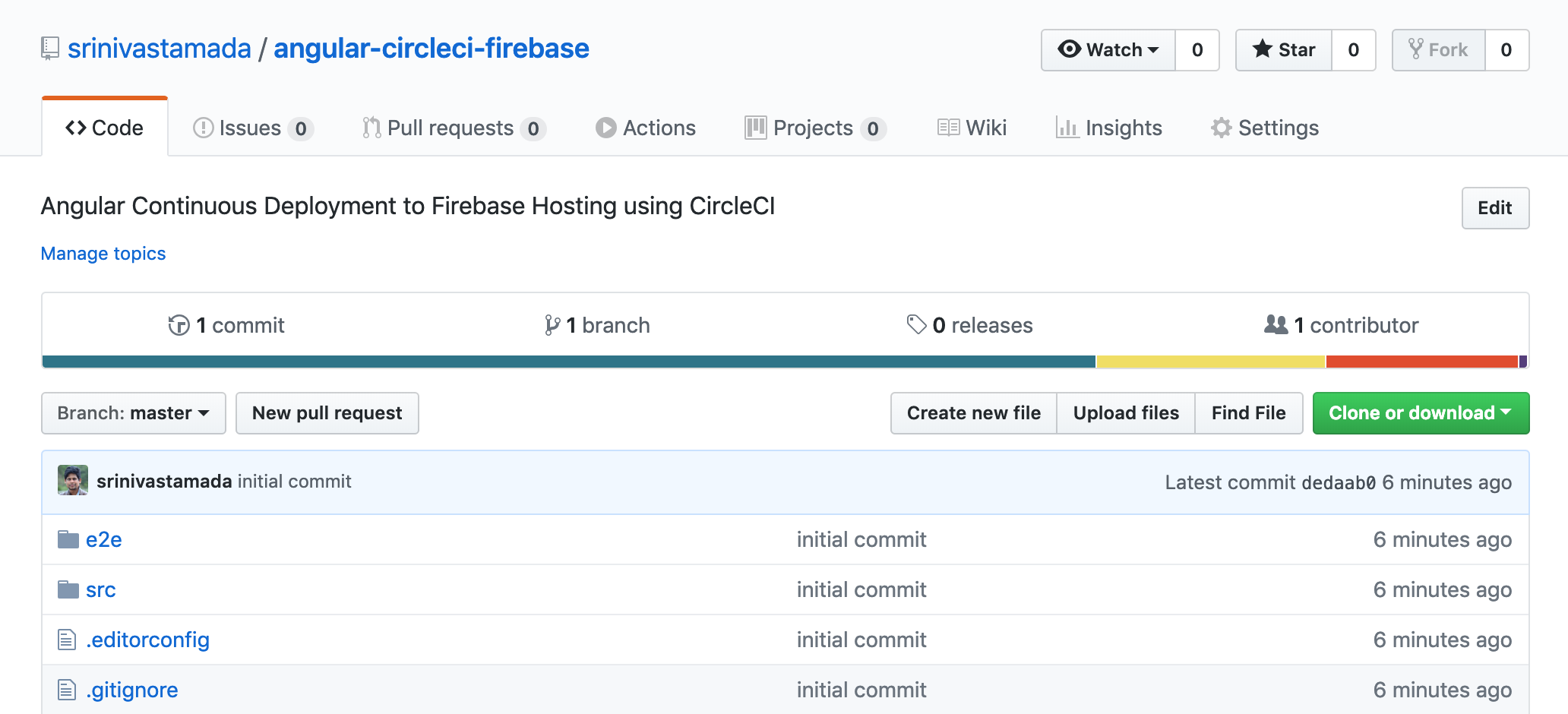Viewport: 1568px width, 714px height.
Task: Switch to the Code tab
Action: point(105,128)
